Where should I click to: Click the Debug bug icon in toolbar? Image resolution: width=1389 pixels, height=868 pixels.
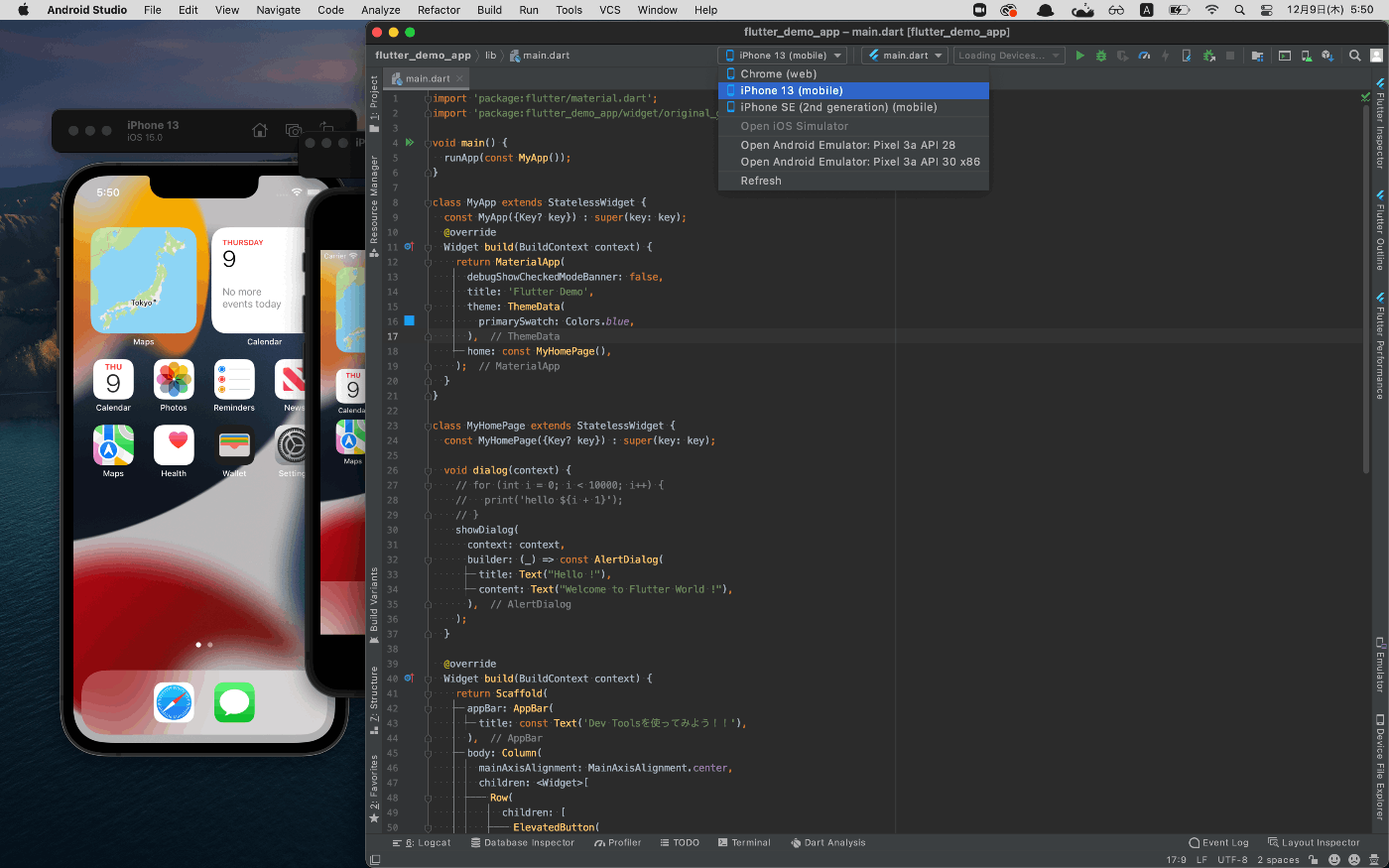click(x=1101, y=56)
